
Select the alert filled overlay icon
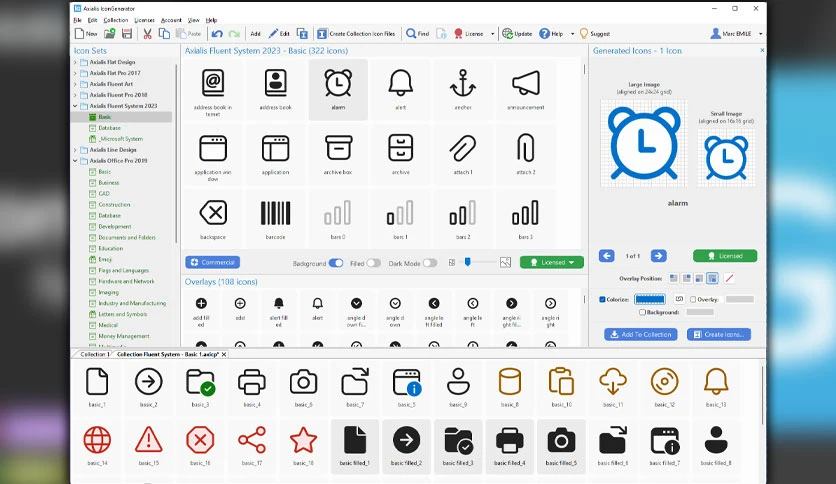click(278, 310)
